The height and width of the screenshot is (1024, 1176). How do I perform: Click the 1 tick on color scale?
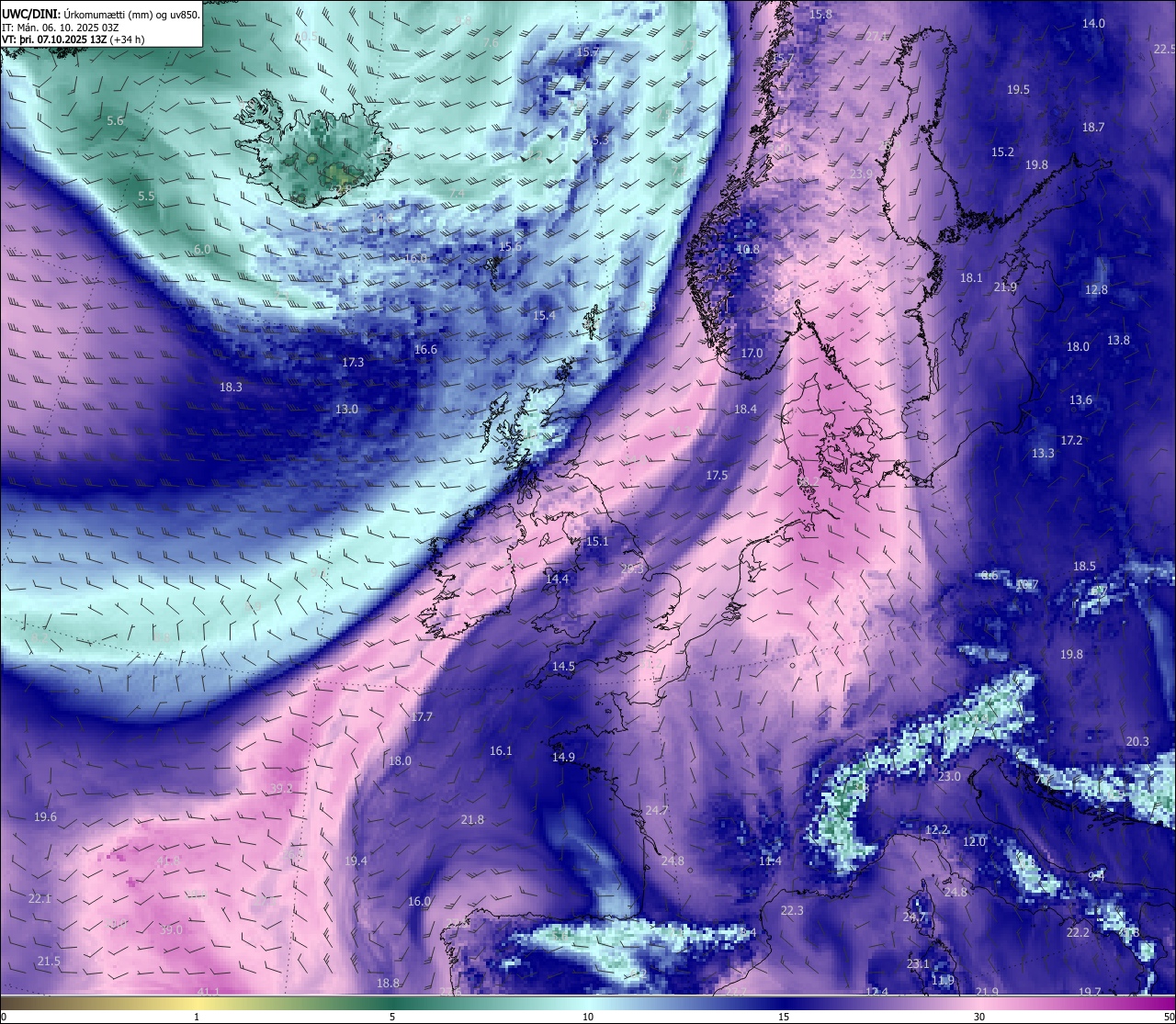pos(197,1017)
